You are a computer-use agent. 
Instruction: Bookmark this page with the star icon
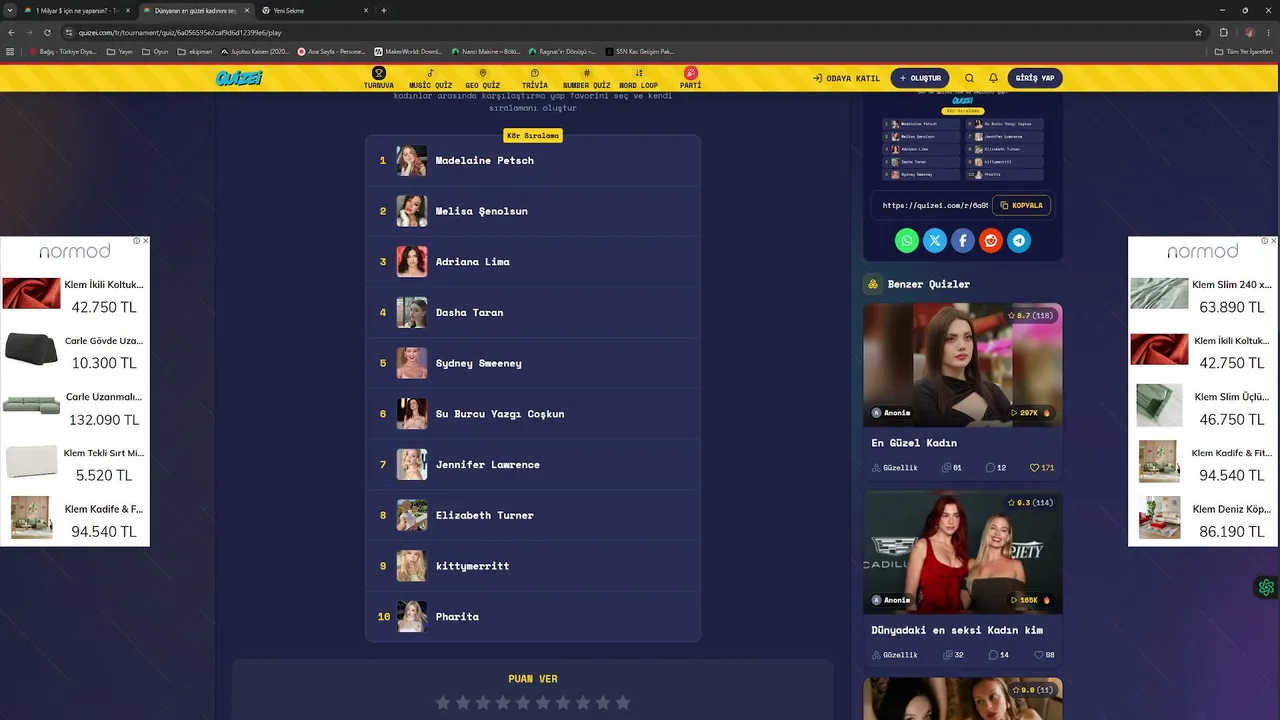tap(1198, 32)
